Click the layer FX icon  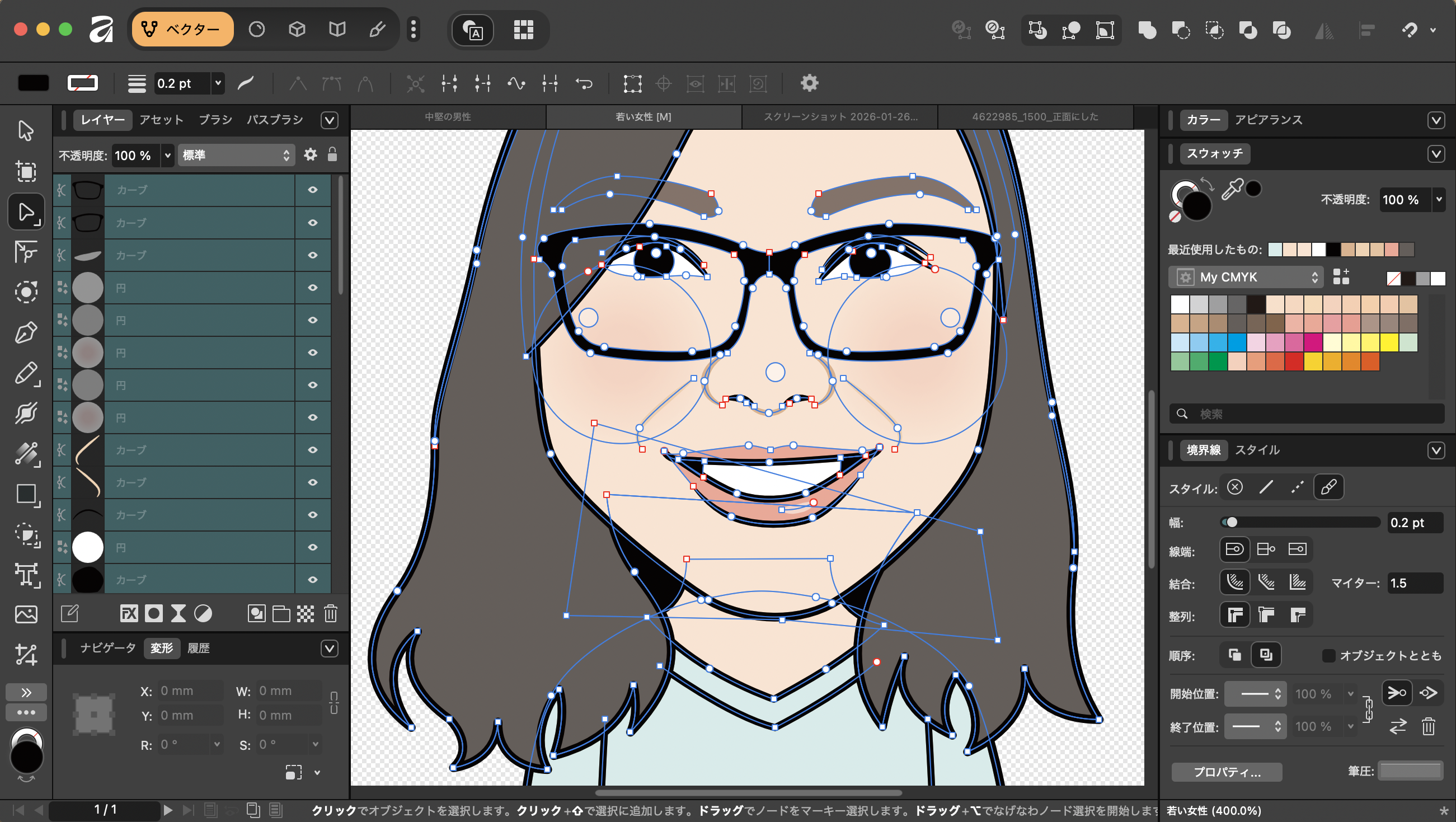(x=129, y=614)
